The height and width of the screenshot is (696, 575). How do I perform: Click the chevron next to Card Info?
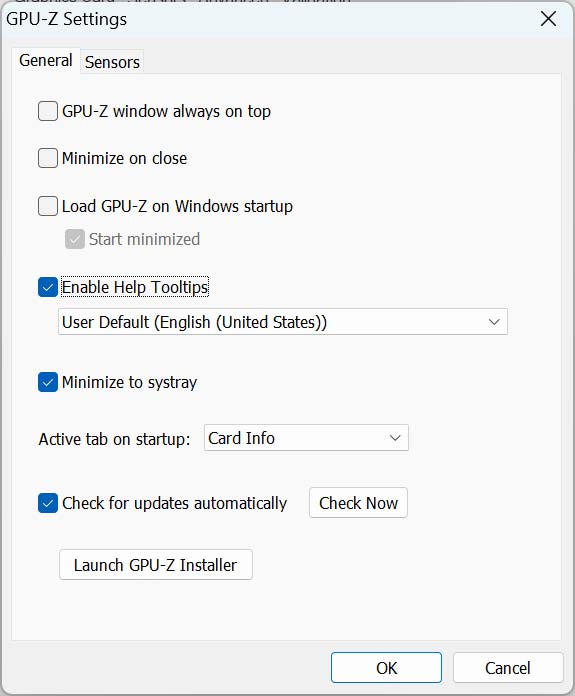tap(395, 438)
